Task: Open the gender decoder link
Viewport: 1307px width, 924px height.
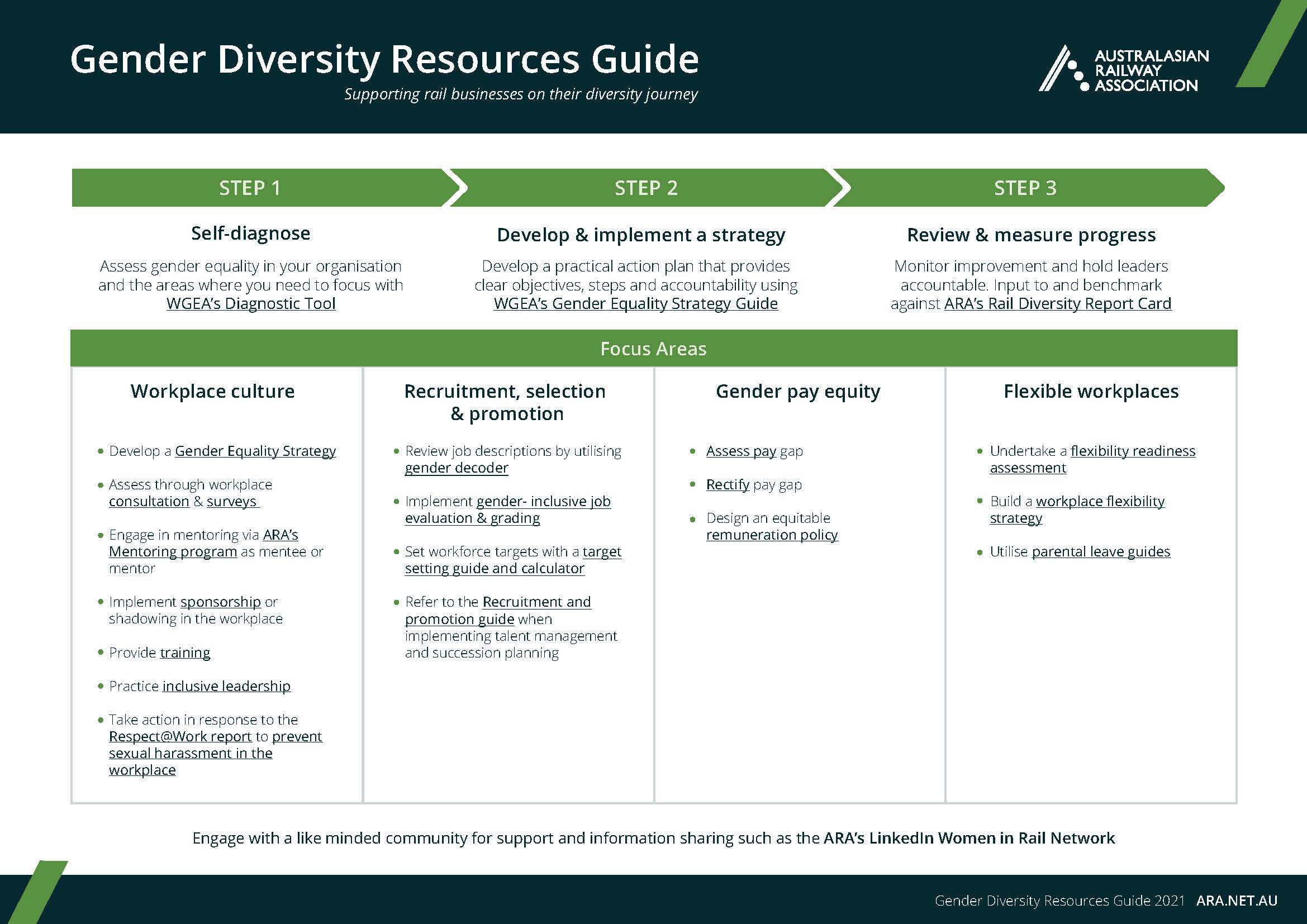Action: tap(456, 468)
